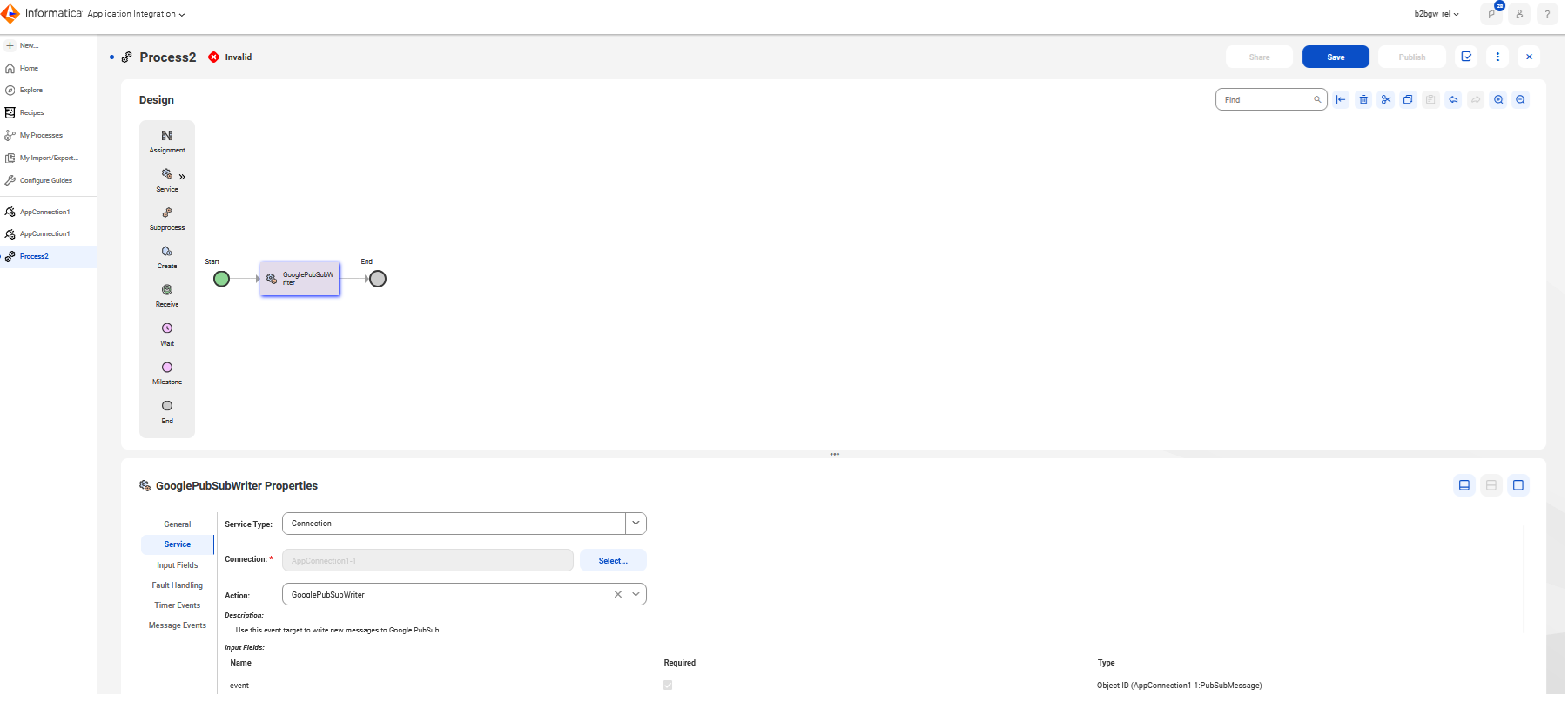Click the fit-to-start alignment toolbar icon
The width and height of the screenshot is (1568, 703).
1341,99
